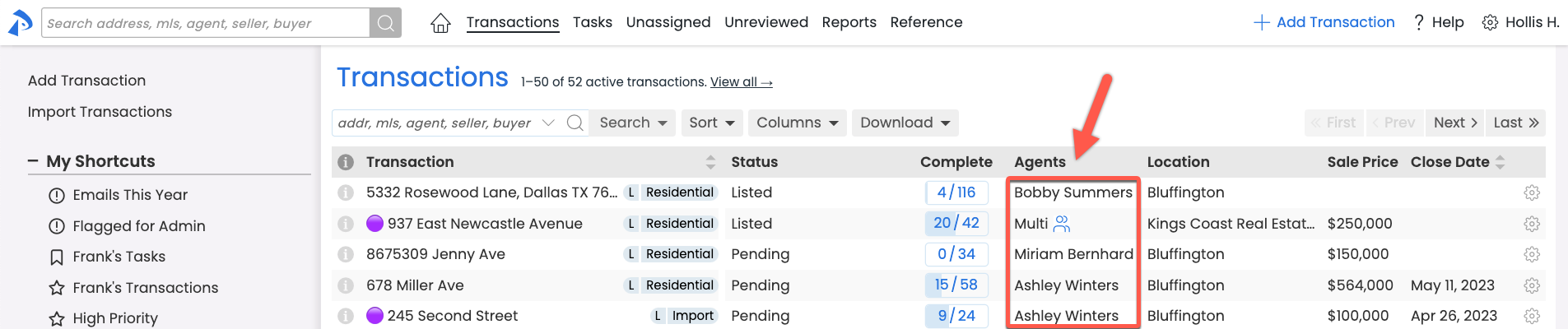The height and width of the screenshot is (329, 1568).
Task: Click the home icon in the top navigation
Action: pos(440,23)
